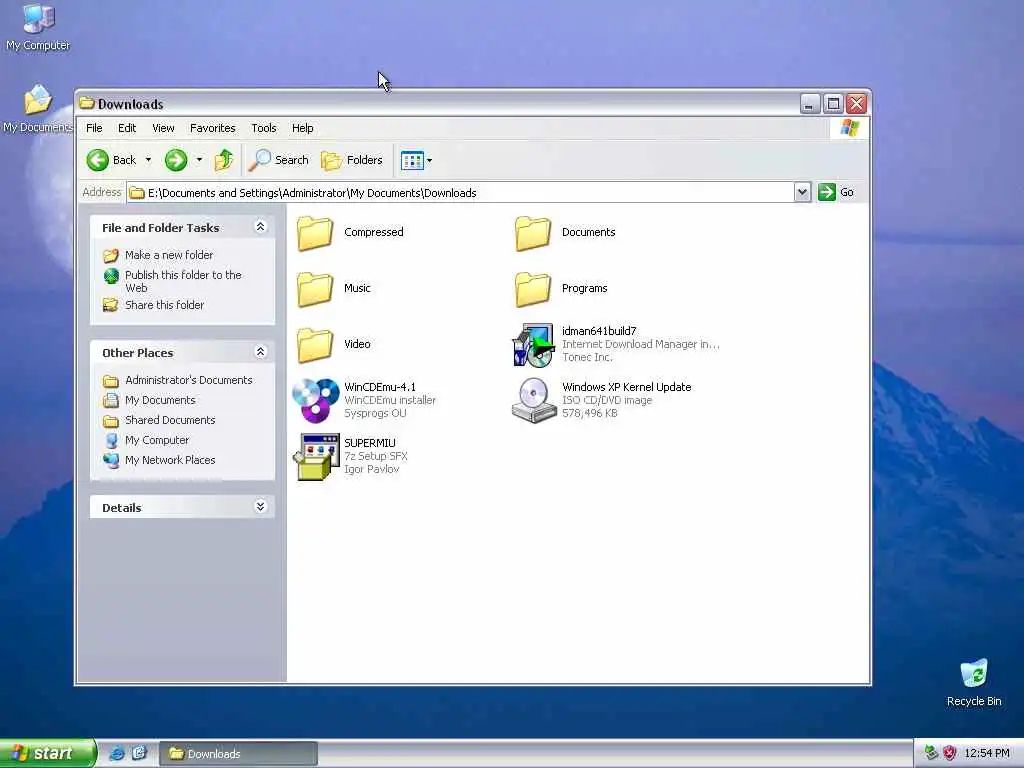
Task: Open Back history dropdown arrow
Action: pyautogui.click(x=148, y=160)
